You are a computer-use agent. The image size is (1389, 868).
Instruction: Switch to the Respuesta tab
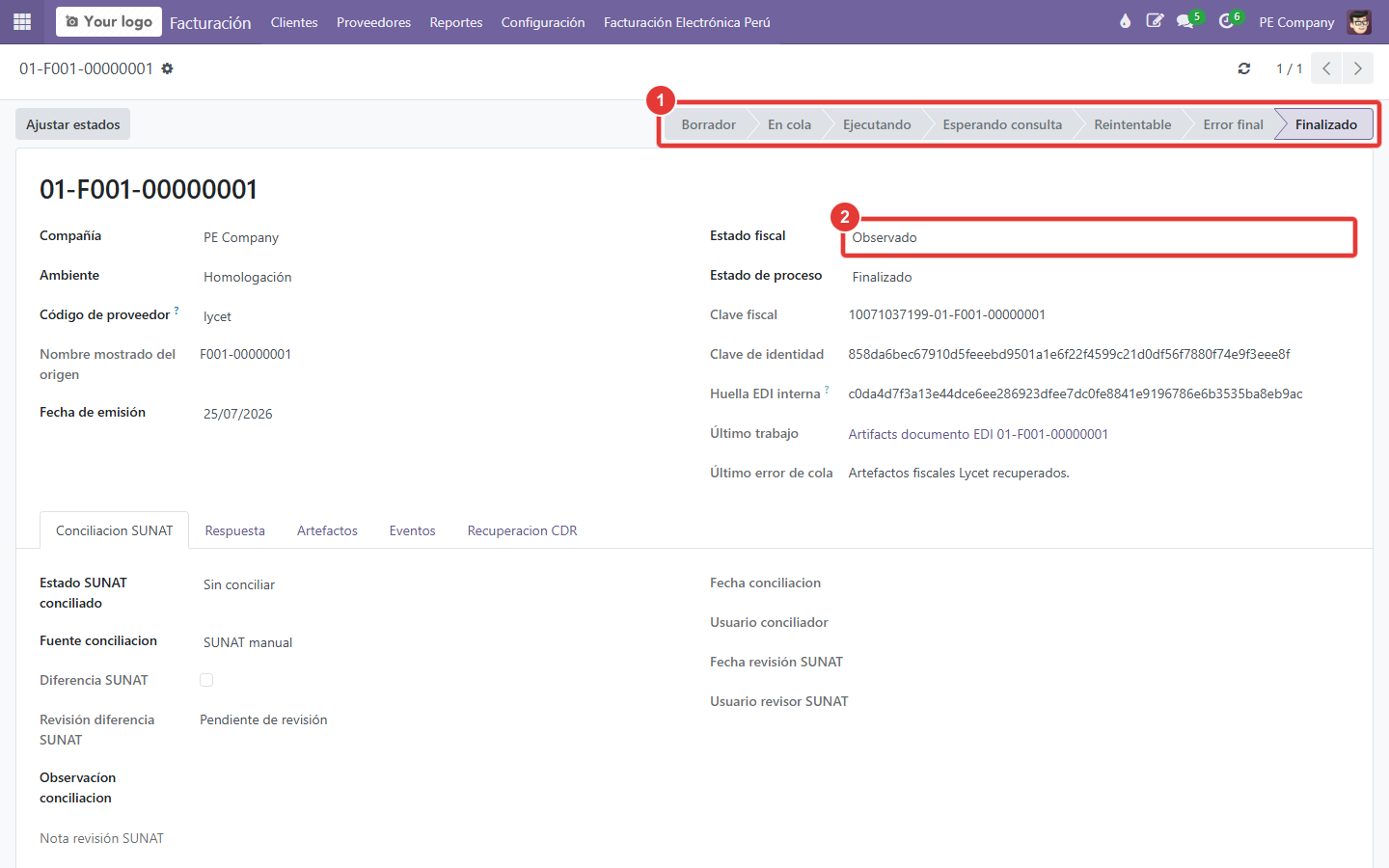point(234,530)
